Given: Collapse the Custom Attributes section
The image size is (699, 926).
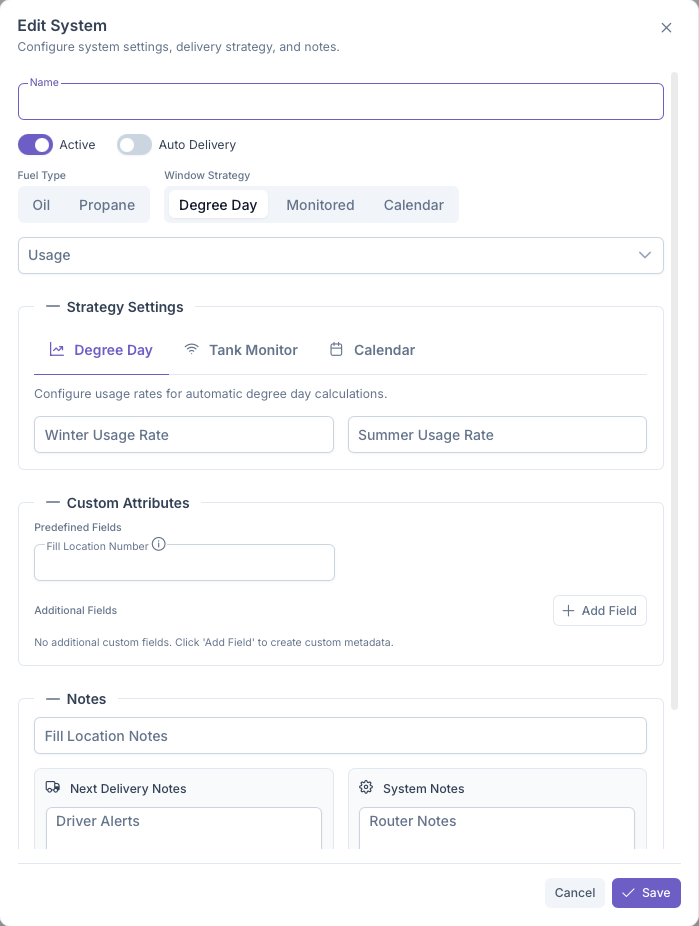Looking at the screenshot, I should point(53,503).
